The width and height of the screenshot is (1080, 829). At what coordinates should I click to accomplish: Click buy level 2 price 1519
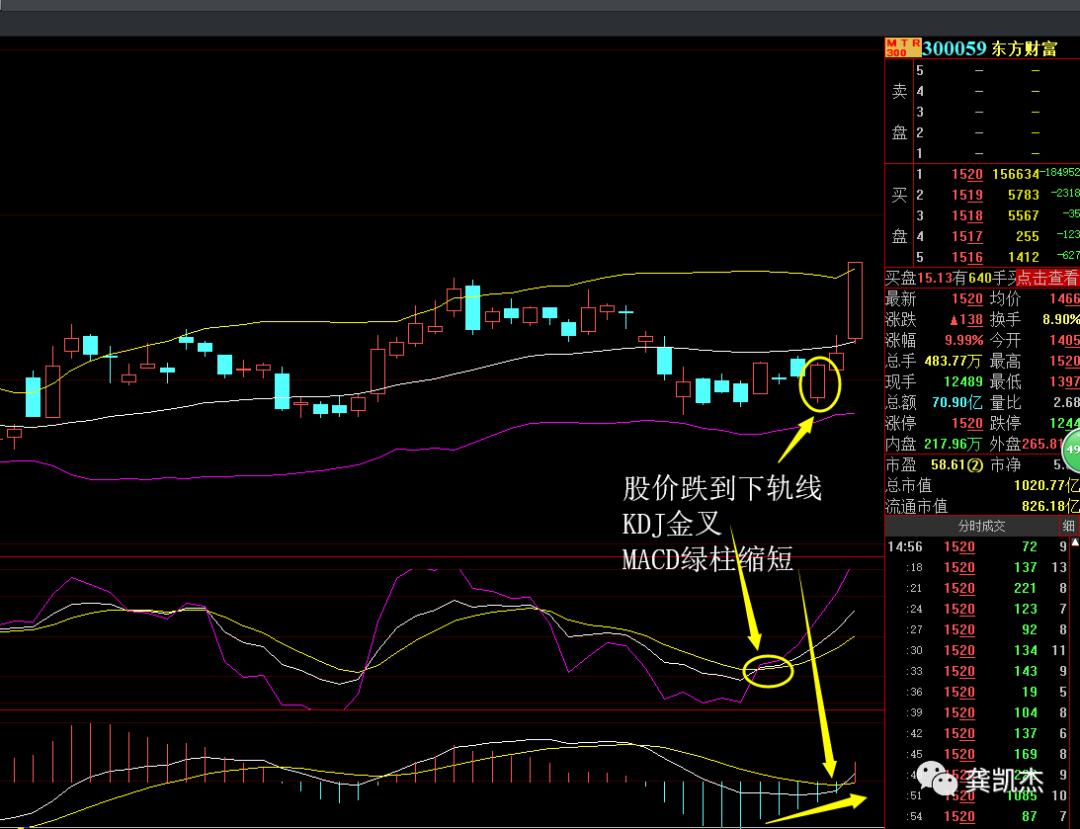click(966, 195)
